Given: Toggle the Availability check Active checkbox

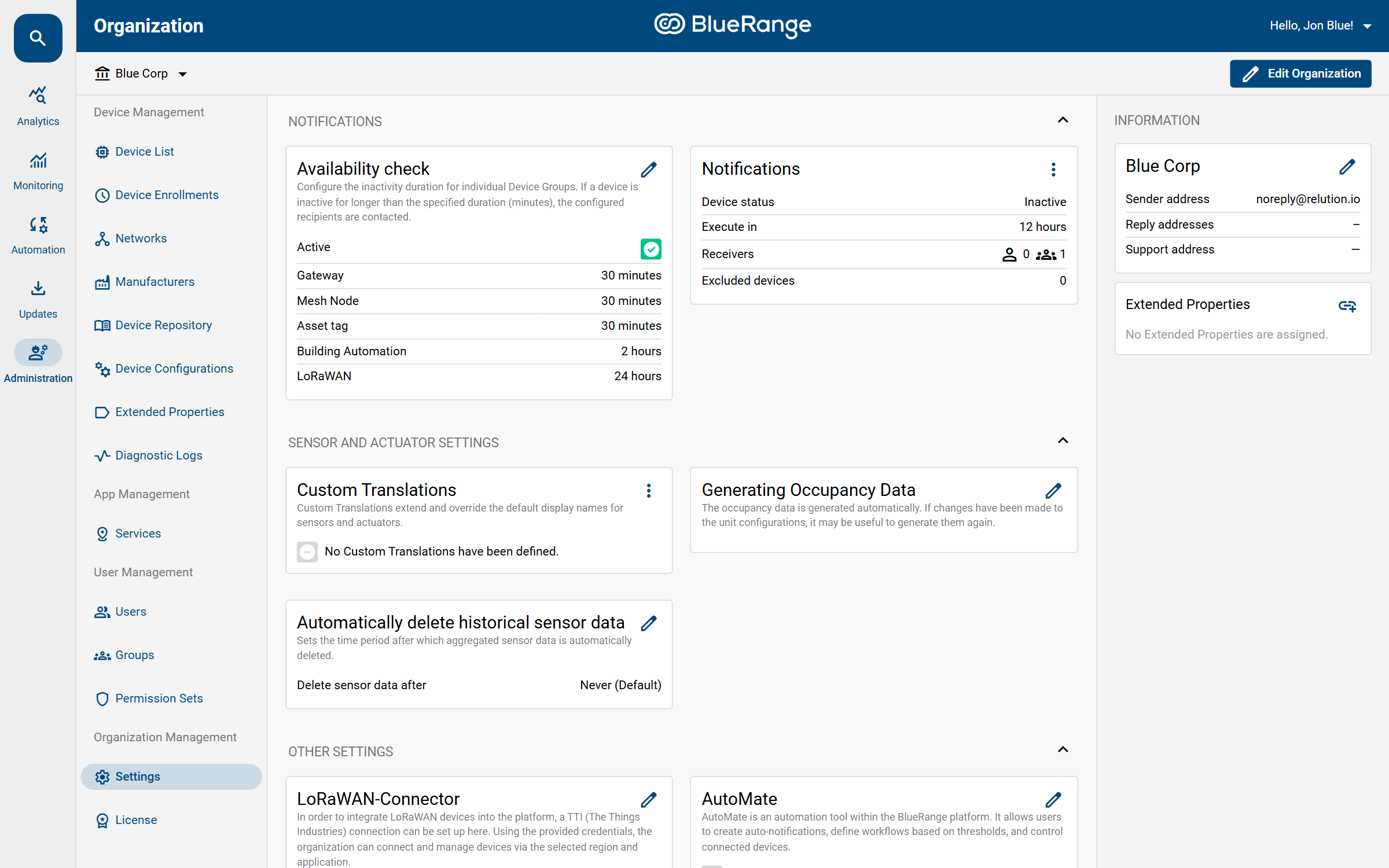Looking at the screenshot, I should [651, 249].
